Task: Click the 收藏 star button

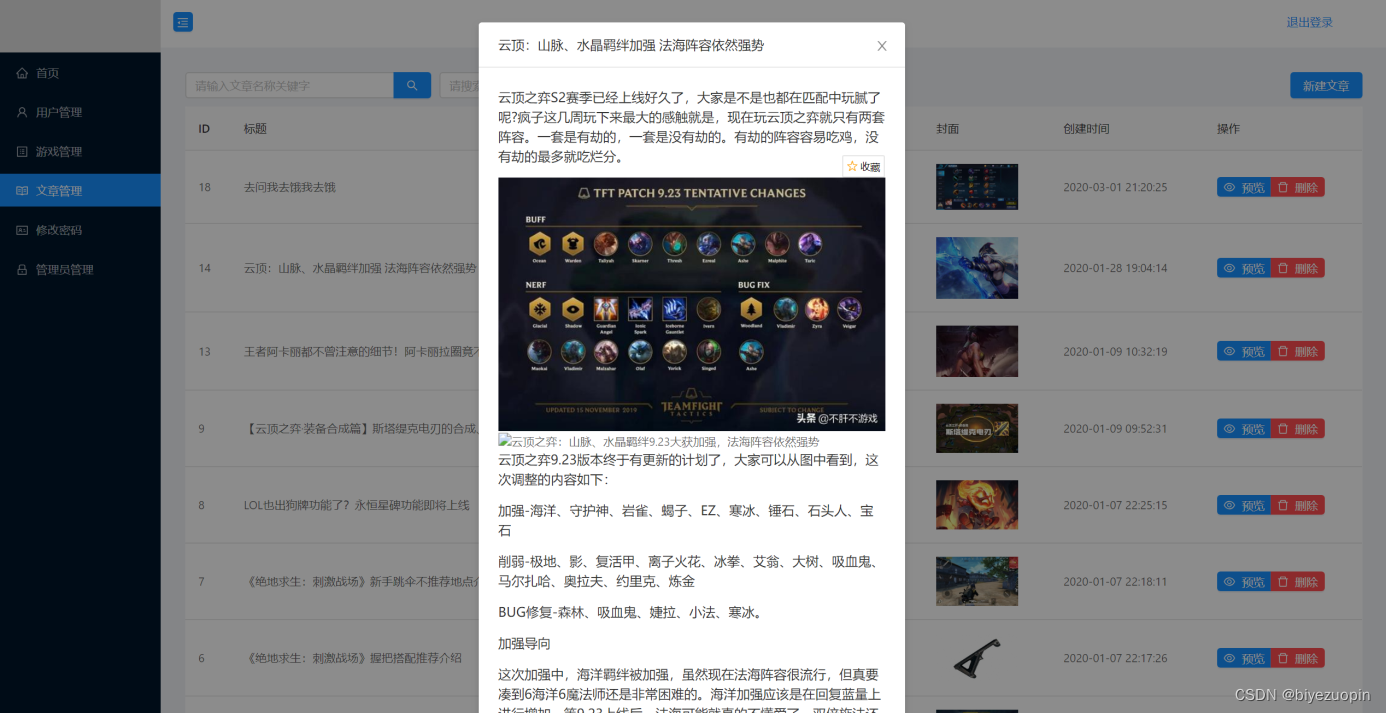Action: pyautogui.click(x=864, y=166)
